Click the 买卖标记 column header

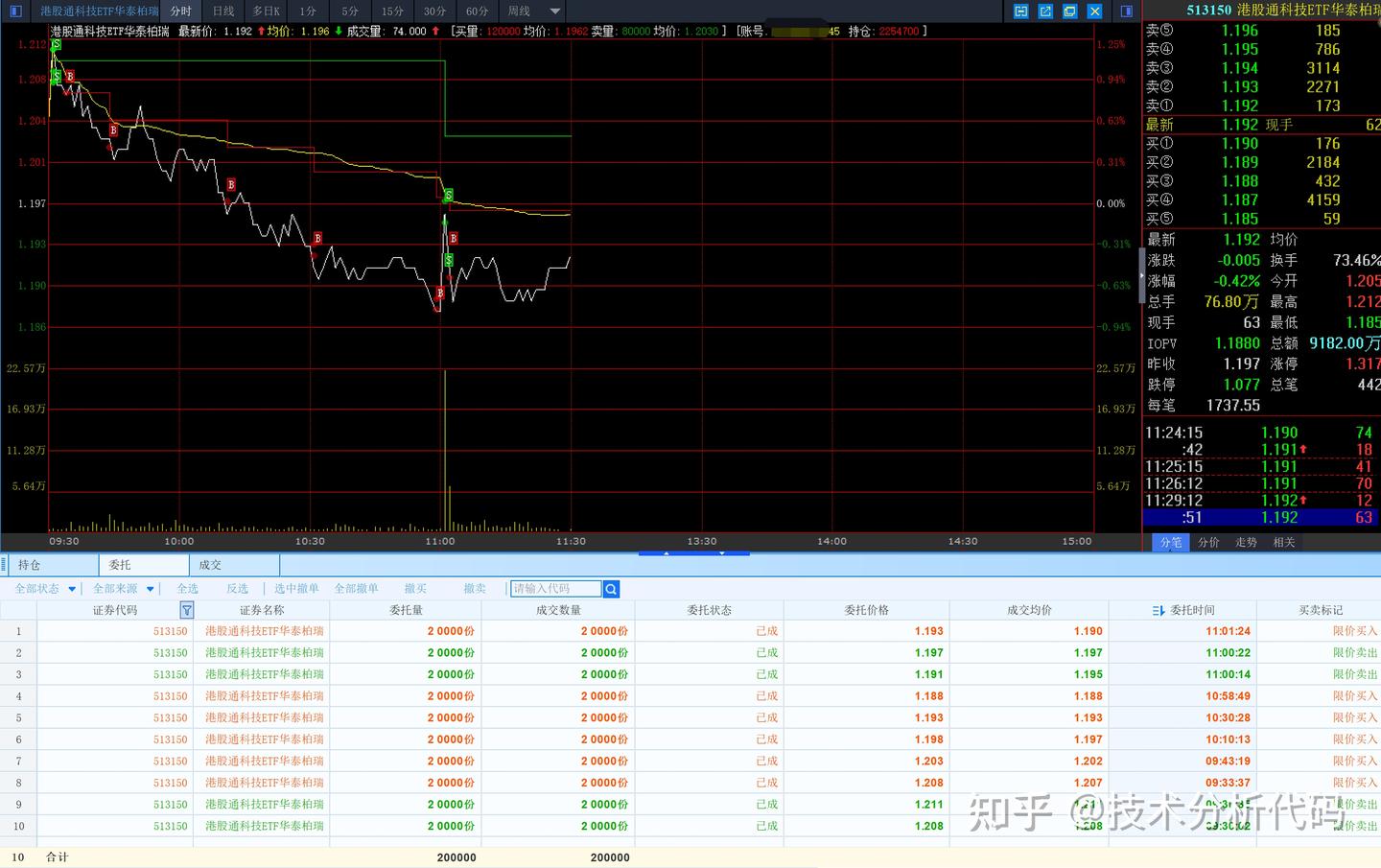1321,610
